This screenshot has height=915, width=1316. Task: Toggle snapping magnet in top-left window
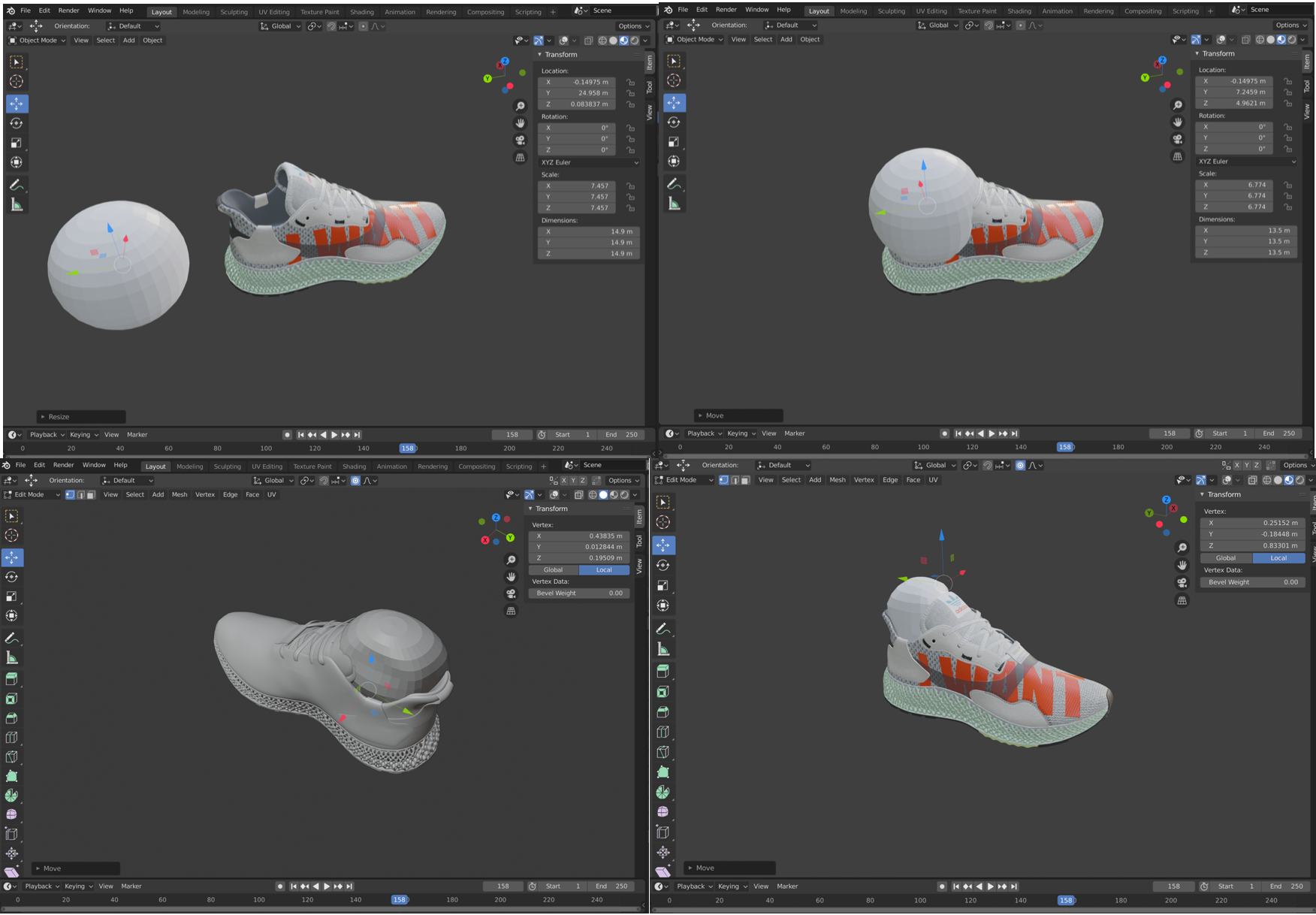(331, 26)
